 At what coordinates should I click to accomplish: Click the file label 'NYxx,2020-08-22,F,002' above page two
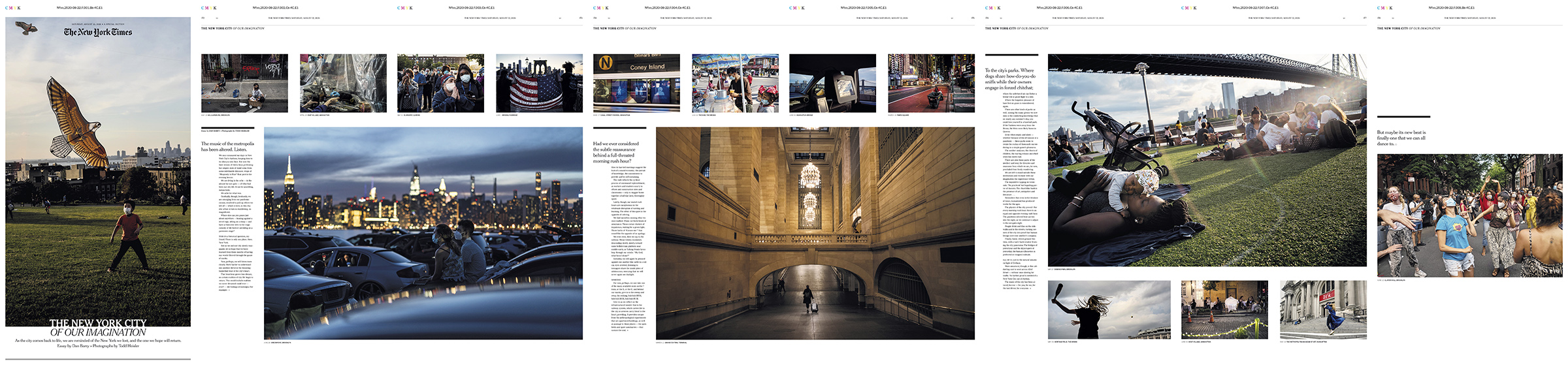point(275,8)
